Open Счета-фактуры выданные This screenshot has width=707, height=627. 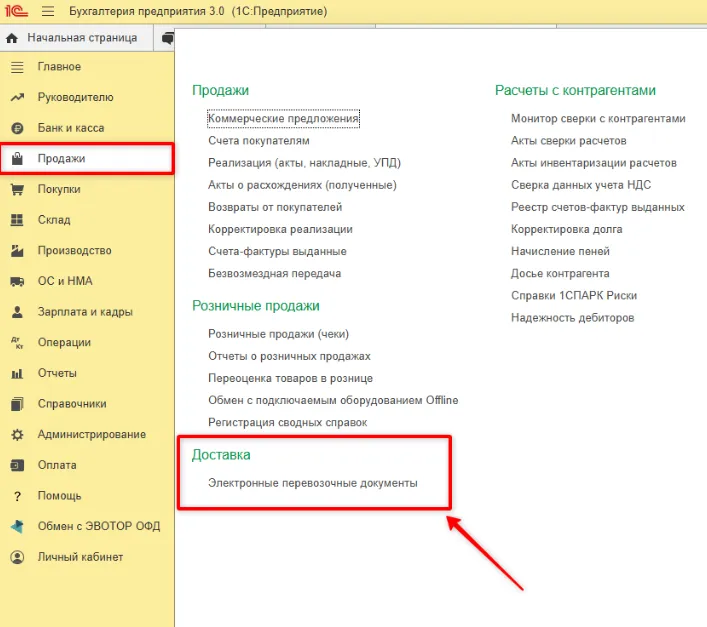pos(277,251)
